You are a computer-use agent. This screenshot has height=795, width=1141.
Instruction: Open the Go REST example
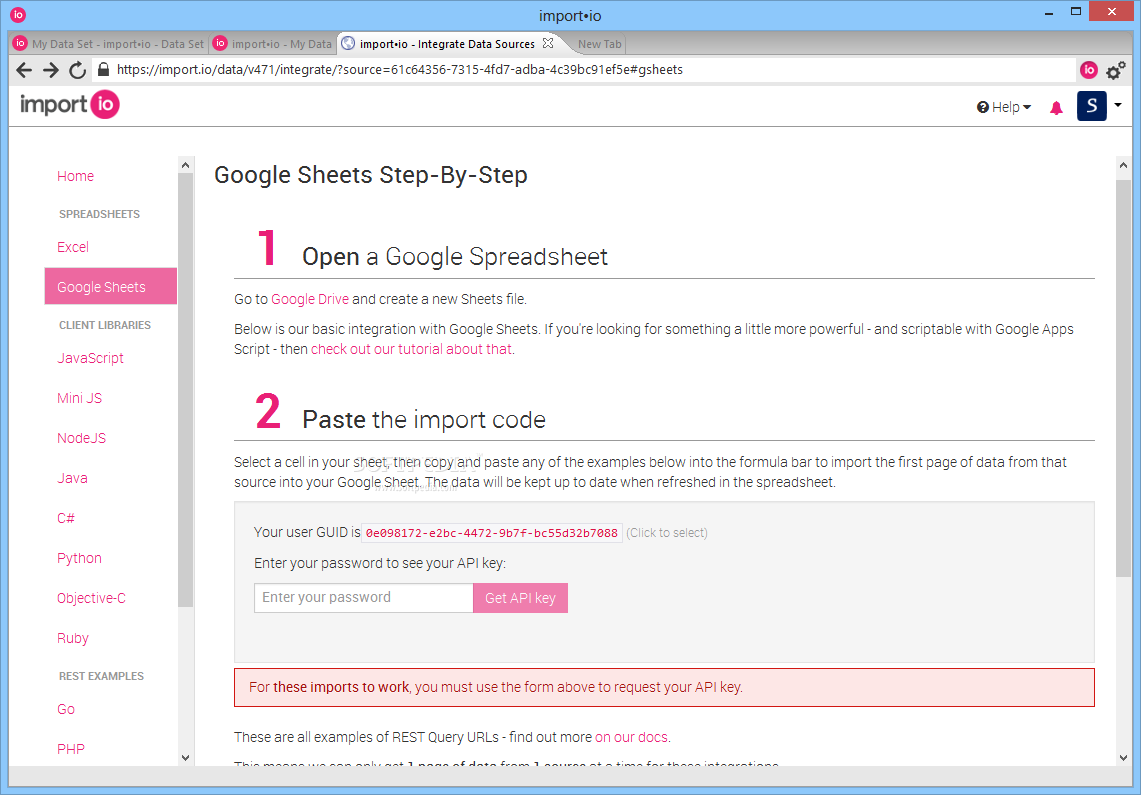(65, 709)
